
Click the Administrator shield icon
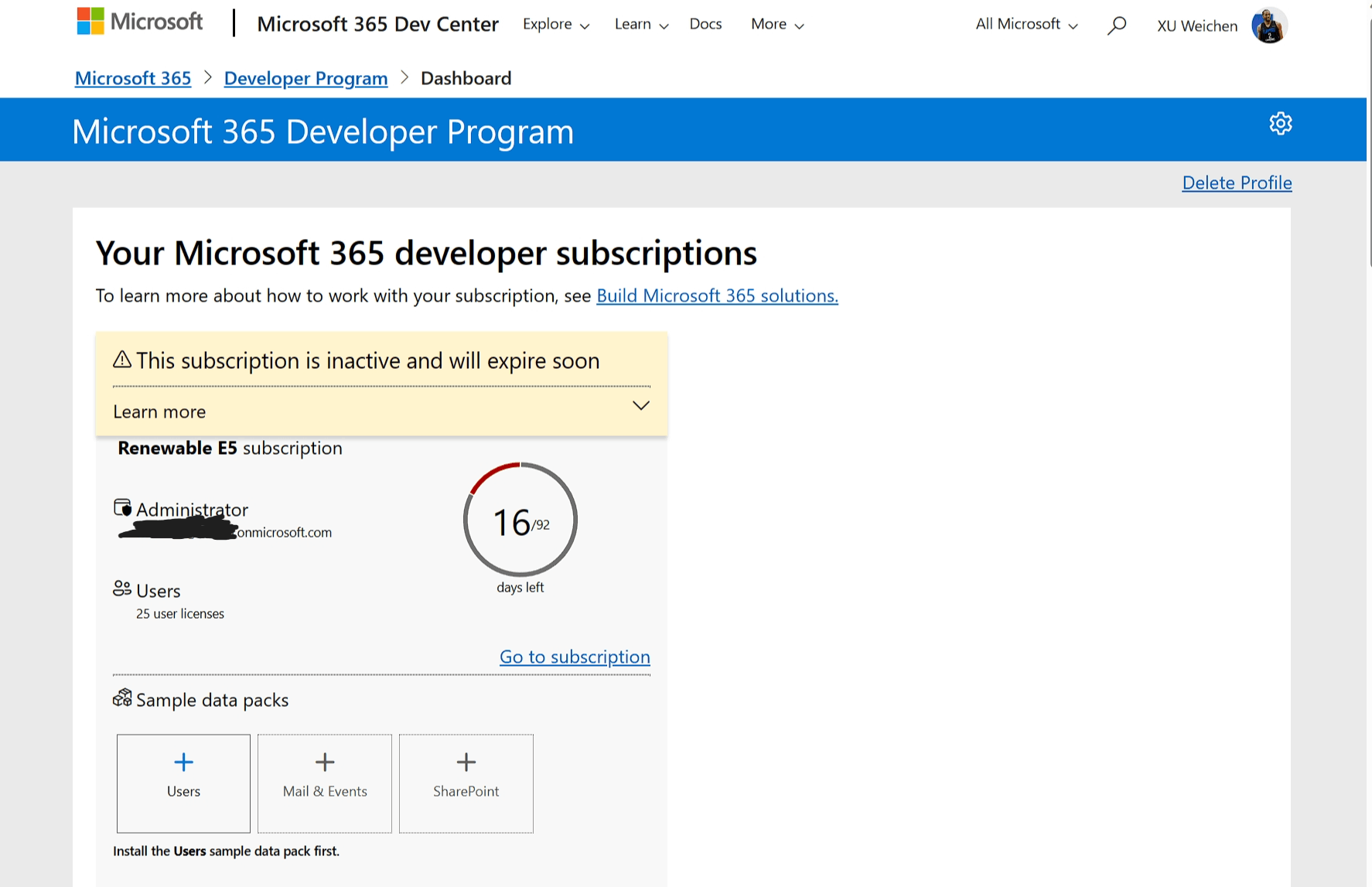(x=122, y=508)
